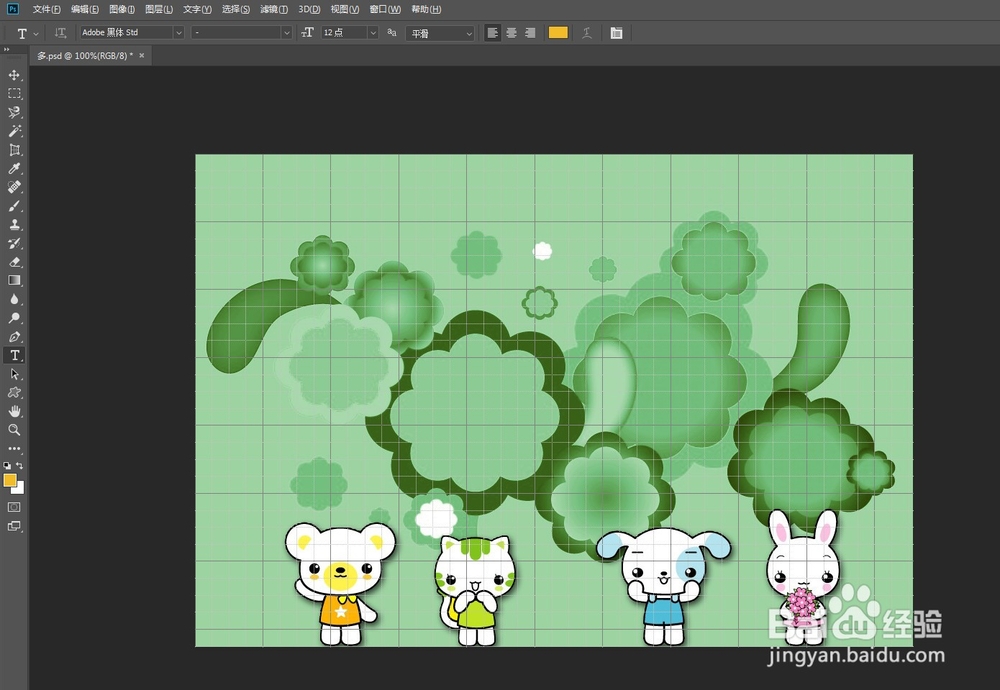Open the 图像(I) menu
This screenshot has height=690, width=1000.
coord(122,9)
